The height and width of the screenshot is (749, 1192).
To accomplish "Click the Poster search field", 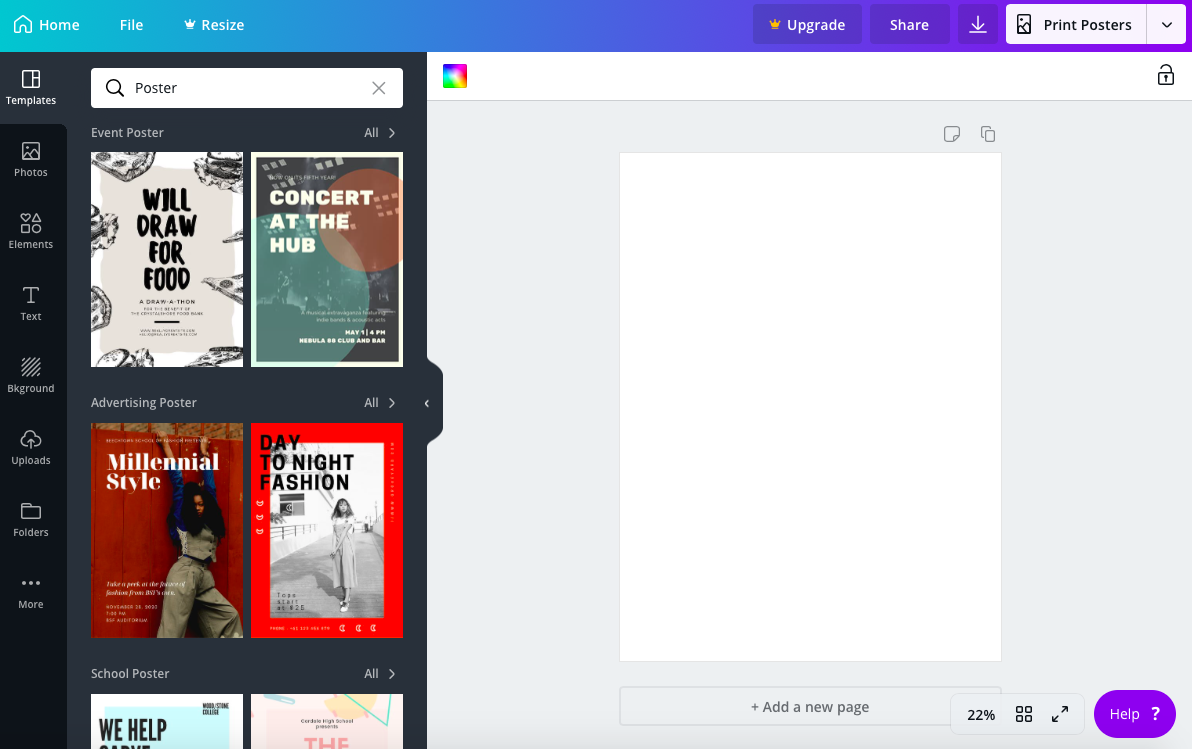I will coord(247,88).
